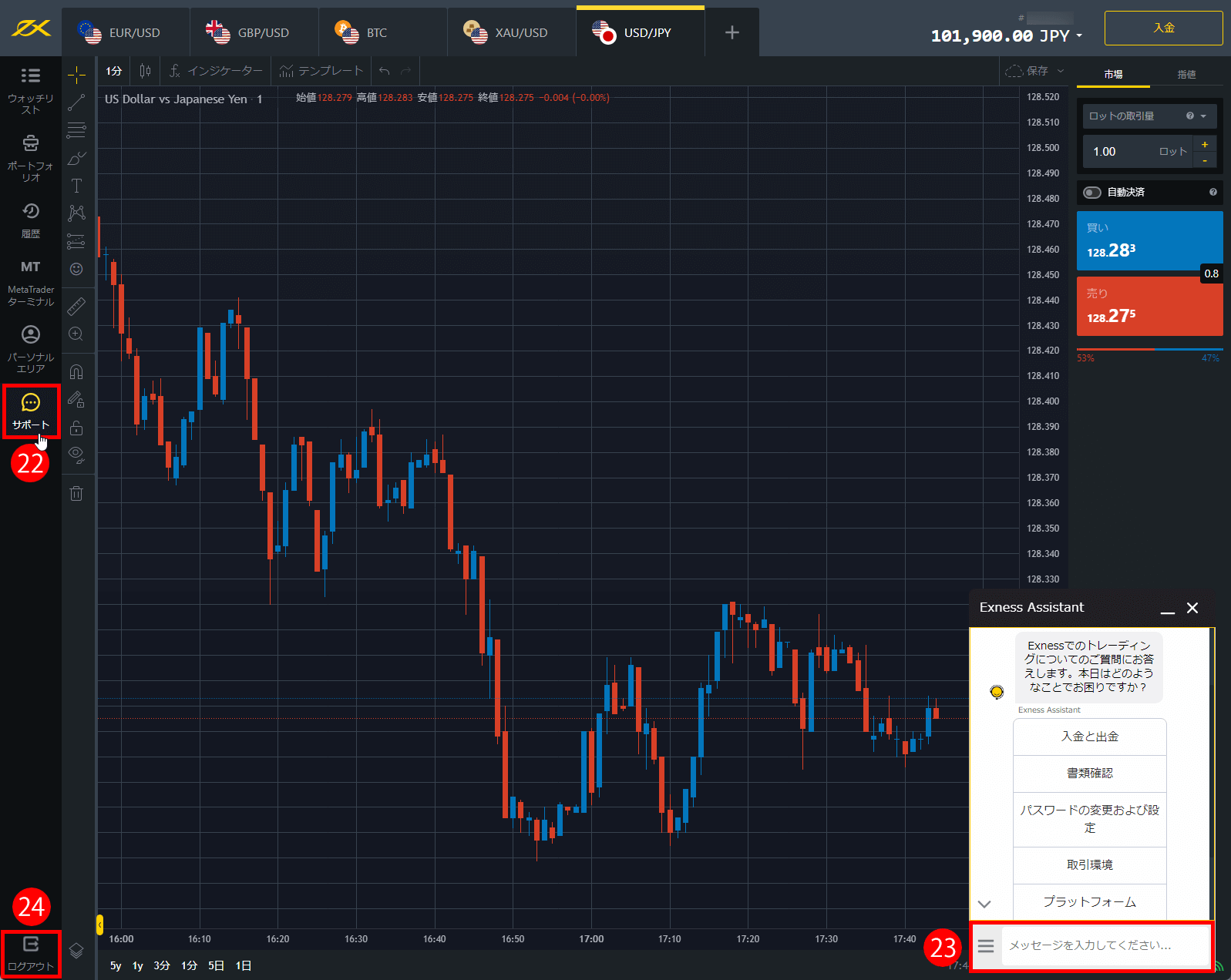Select the crosshair cursor tool
This screenshot has width=1231, height=980.
(x=76, y=76)
